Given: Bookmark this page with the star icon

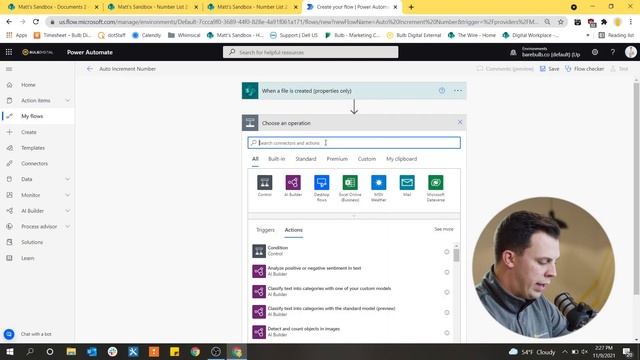Looking at the screenshot, I should pos(561,22).
